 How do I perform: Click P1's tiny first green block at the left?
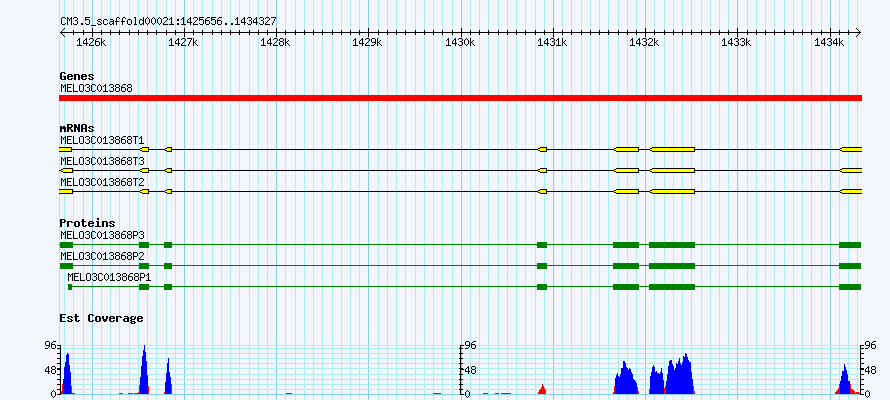[70, 287]
